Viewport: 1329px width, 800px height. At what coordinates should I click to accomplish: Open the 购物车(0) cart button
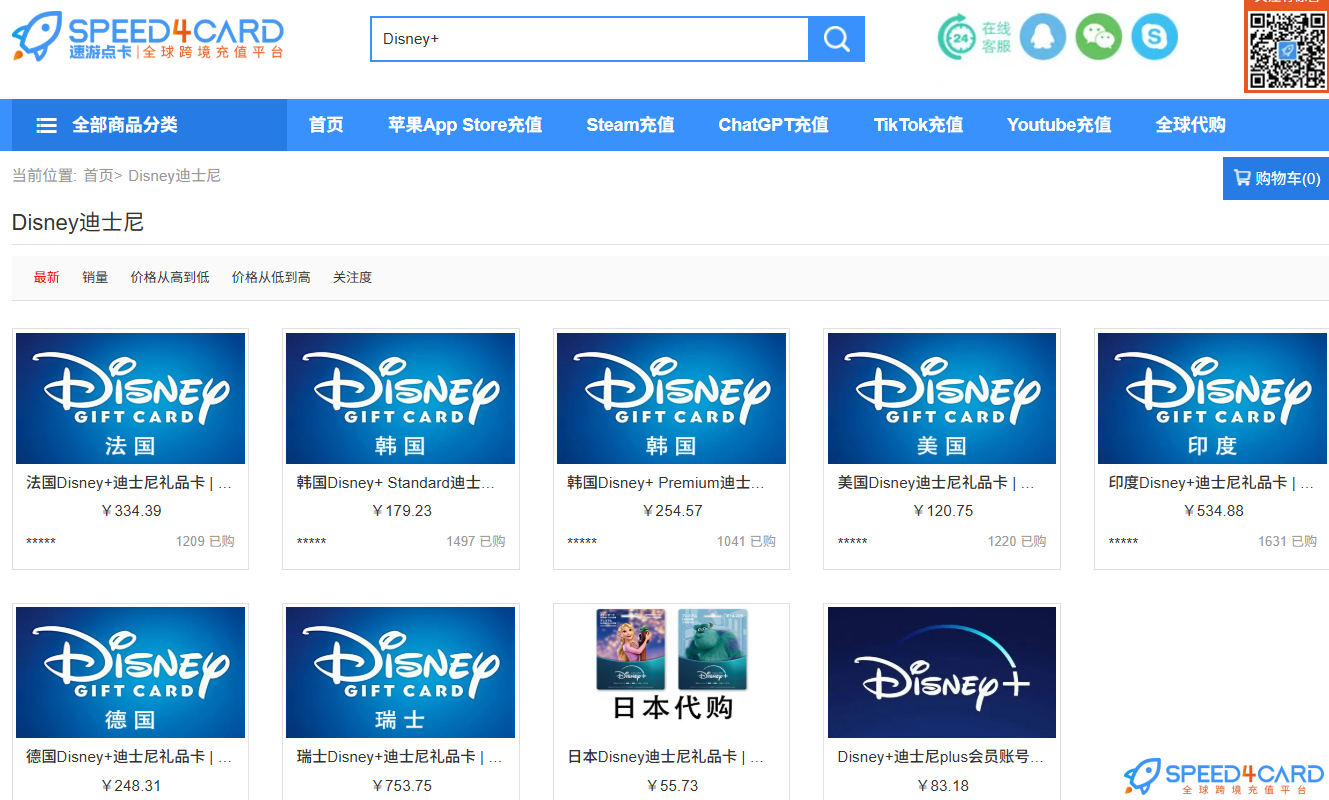[1276, 178]
